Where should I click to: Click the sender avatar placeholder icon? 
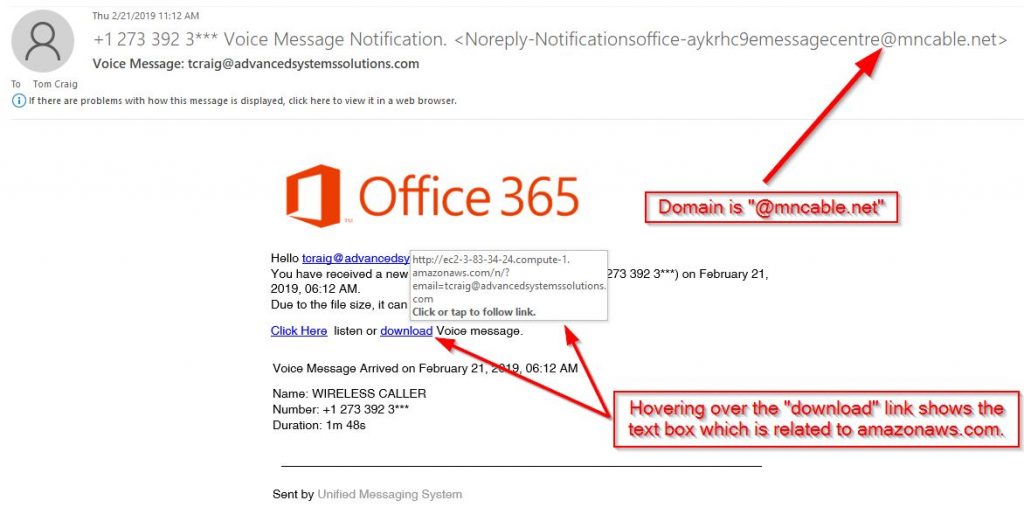click(42, 40)
